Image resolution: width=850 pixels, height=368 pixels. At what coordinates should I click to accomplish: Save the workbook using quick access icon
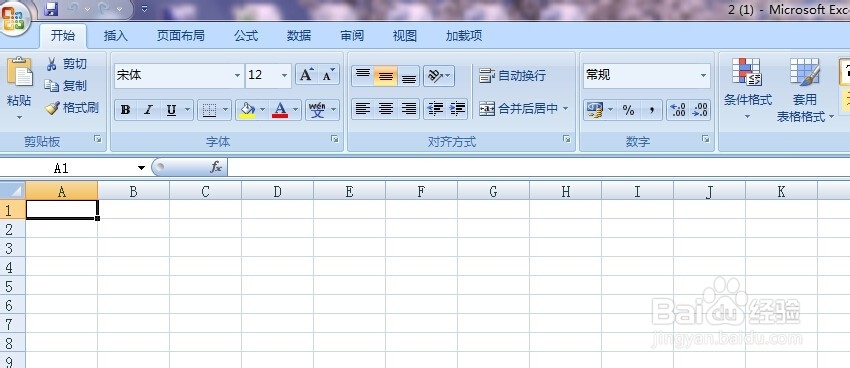[50, 9]
